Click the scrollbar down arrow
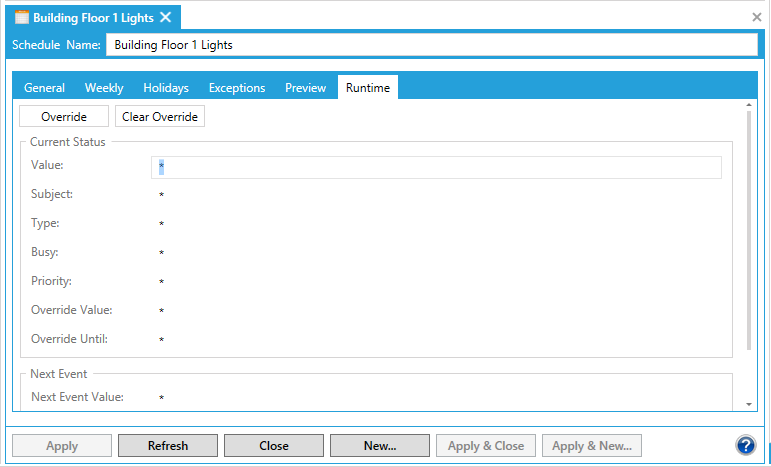This screenshot has height=467, width=771. click(750, 404)
